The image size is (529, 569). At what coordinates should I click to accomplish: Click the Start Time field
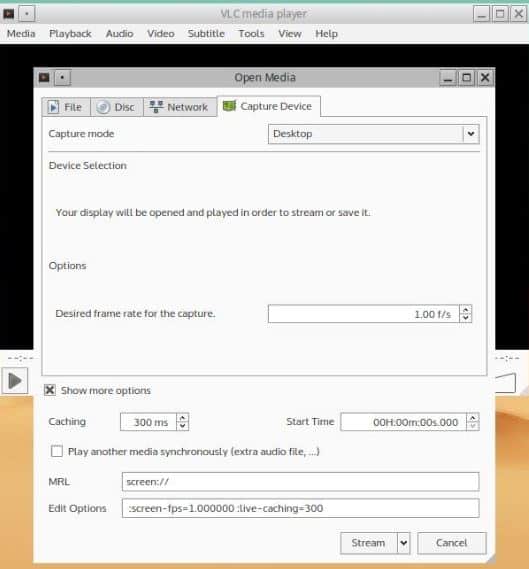point(403,422)
